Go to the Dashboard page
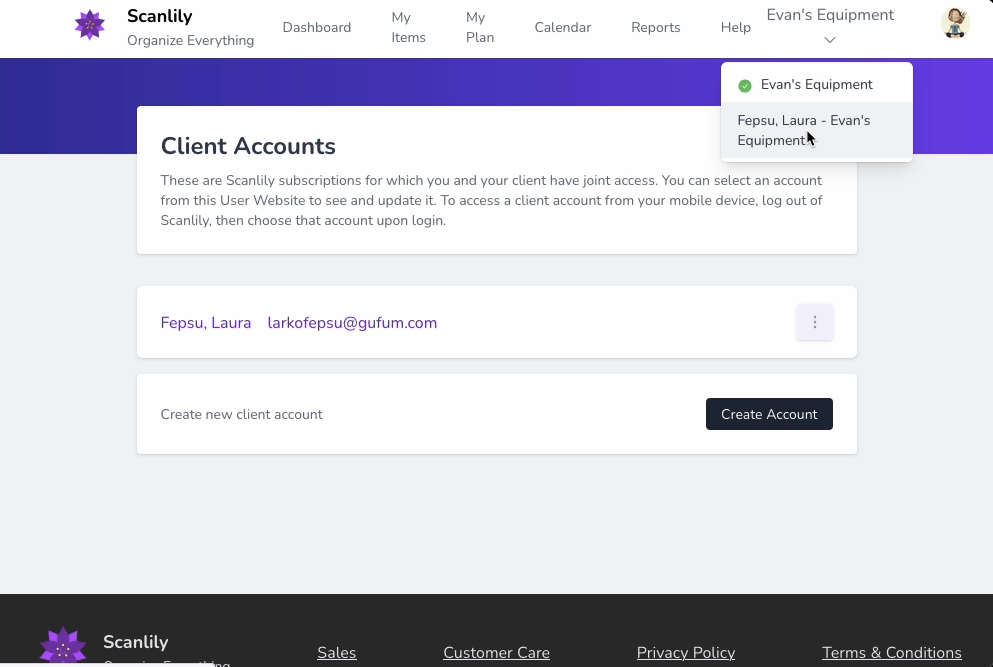 coord(317,28)
